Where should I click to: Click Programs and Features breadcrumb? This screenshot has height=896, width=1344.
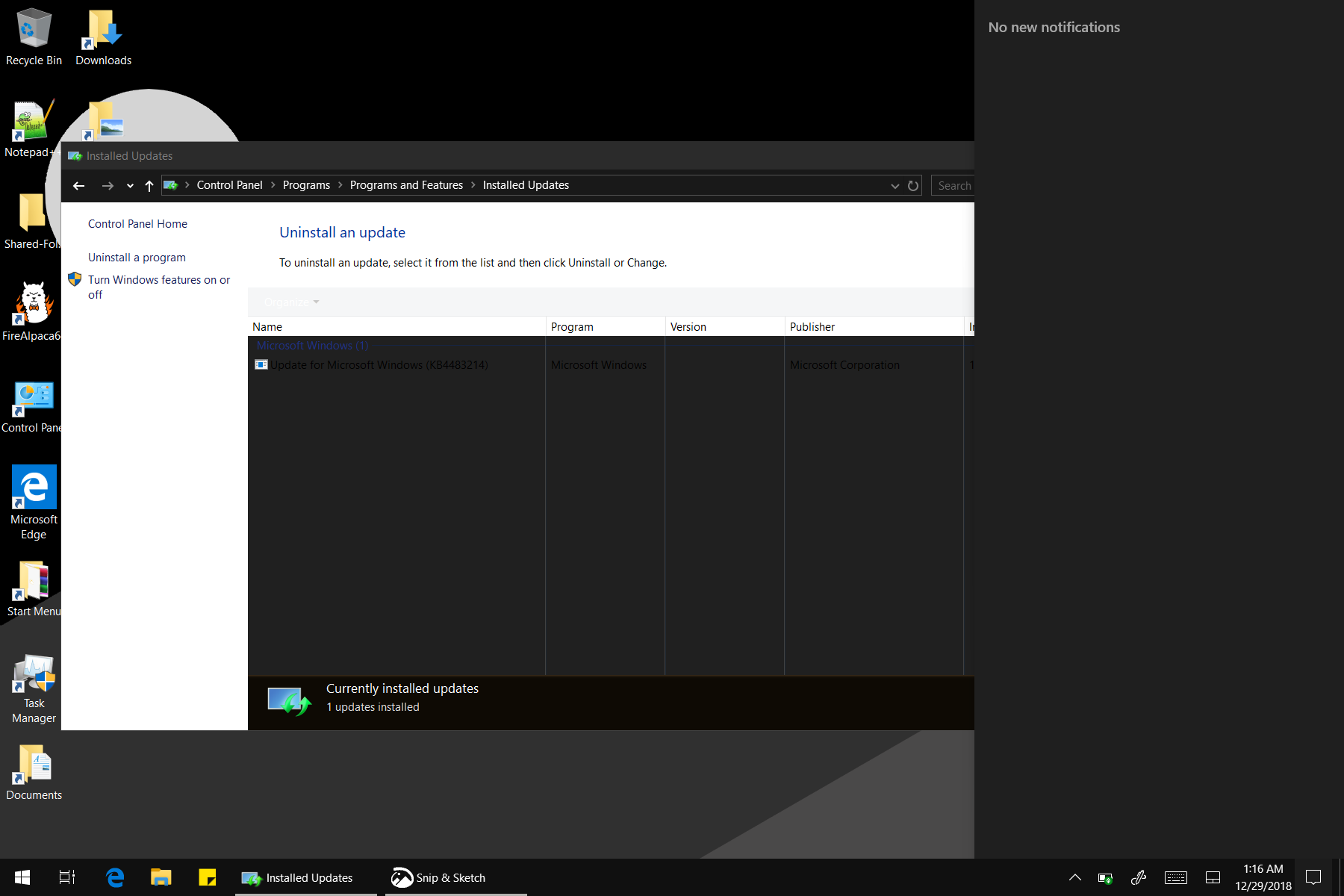pyautogui.click(x=406, y=185)
